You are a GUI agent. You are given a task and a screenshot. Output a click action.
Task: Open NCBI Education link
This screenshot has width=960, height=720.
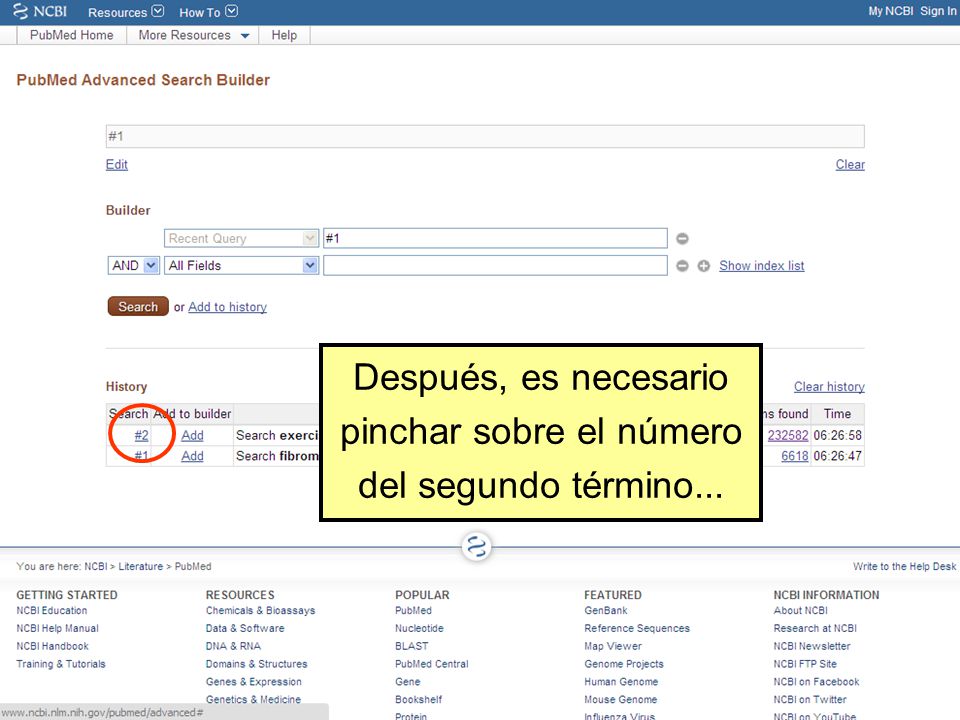pos(52,610)
